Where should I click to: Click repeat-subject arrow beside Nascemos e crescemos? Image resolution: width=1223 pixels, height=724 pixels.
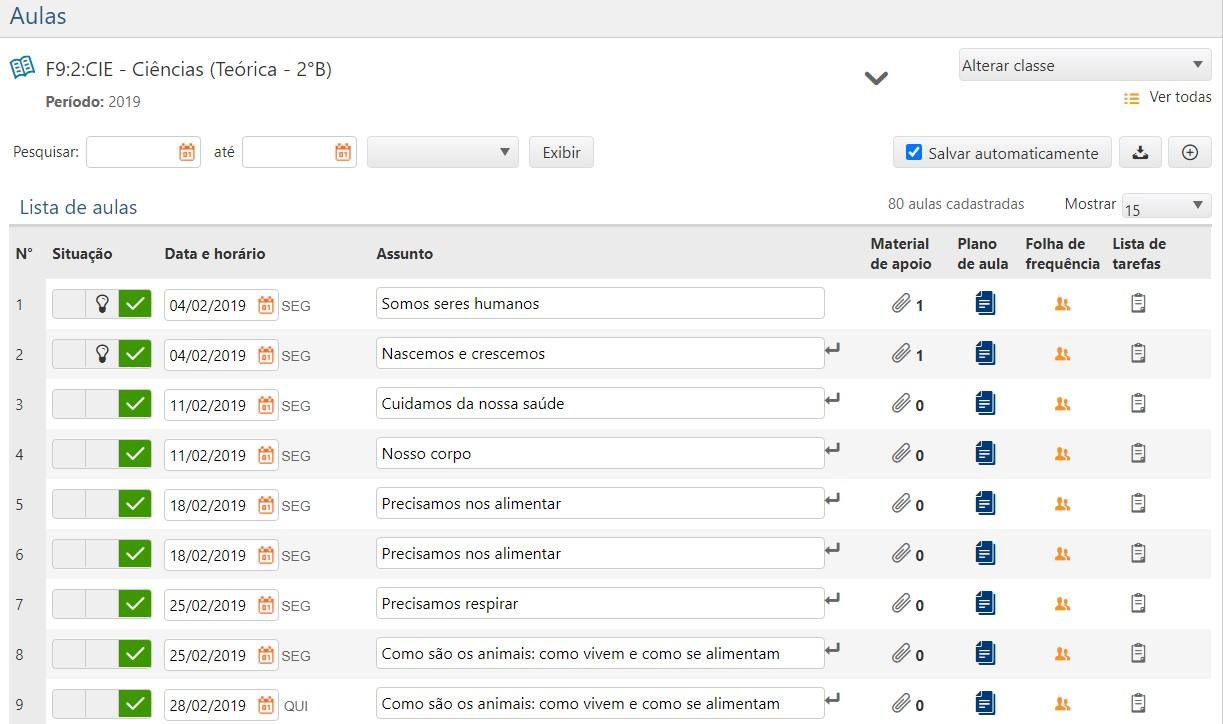click(x=833, y=348)
